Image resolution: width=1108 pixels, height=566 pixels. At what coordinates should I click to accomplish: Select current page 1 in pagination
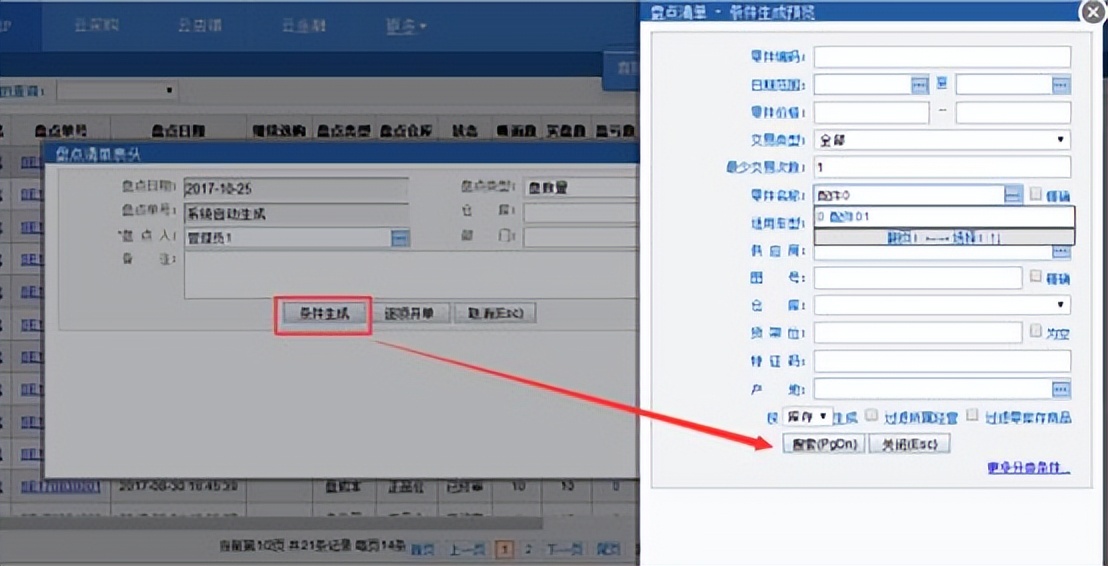point(505,548)
